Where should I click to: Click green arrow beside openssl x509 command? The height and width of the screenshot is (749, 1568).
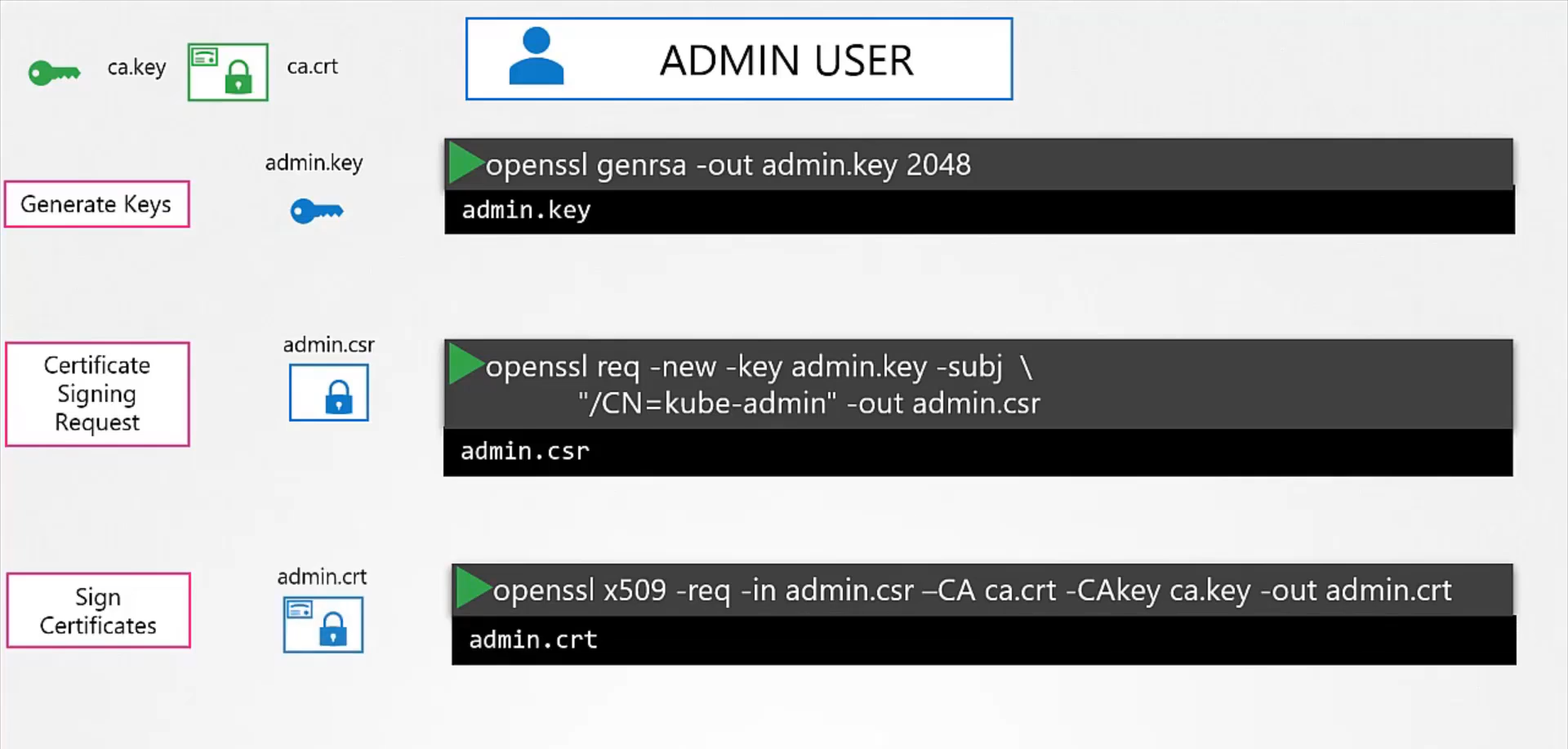[473, 587]
